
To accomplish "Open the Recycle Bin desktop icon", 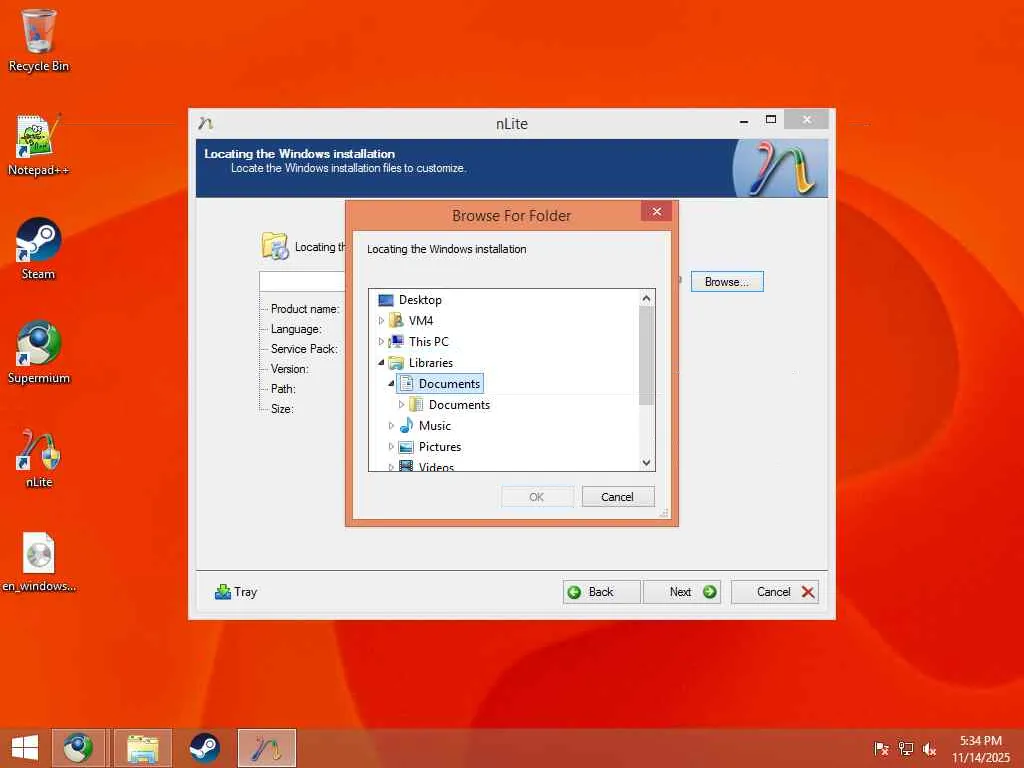I will click(39, 40).
